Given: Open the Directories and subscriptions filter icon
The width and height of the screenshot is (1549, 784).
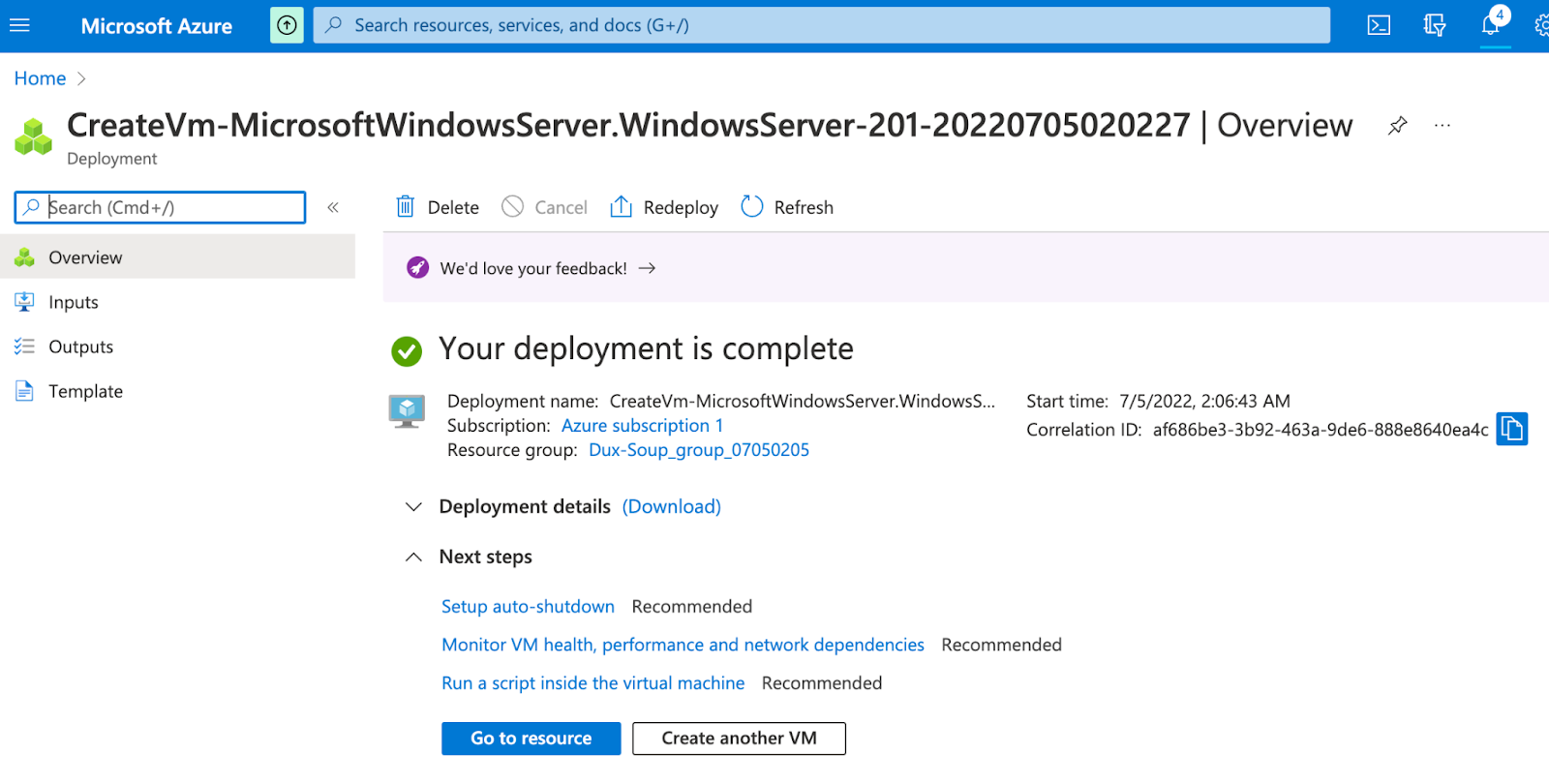Looking at the screenshot, I should point(1435,25).
